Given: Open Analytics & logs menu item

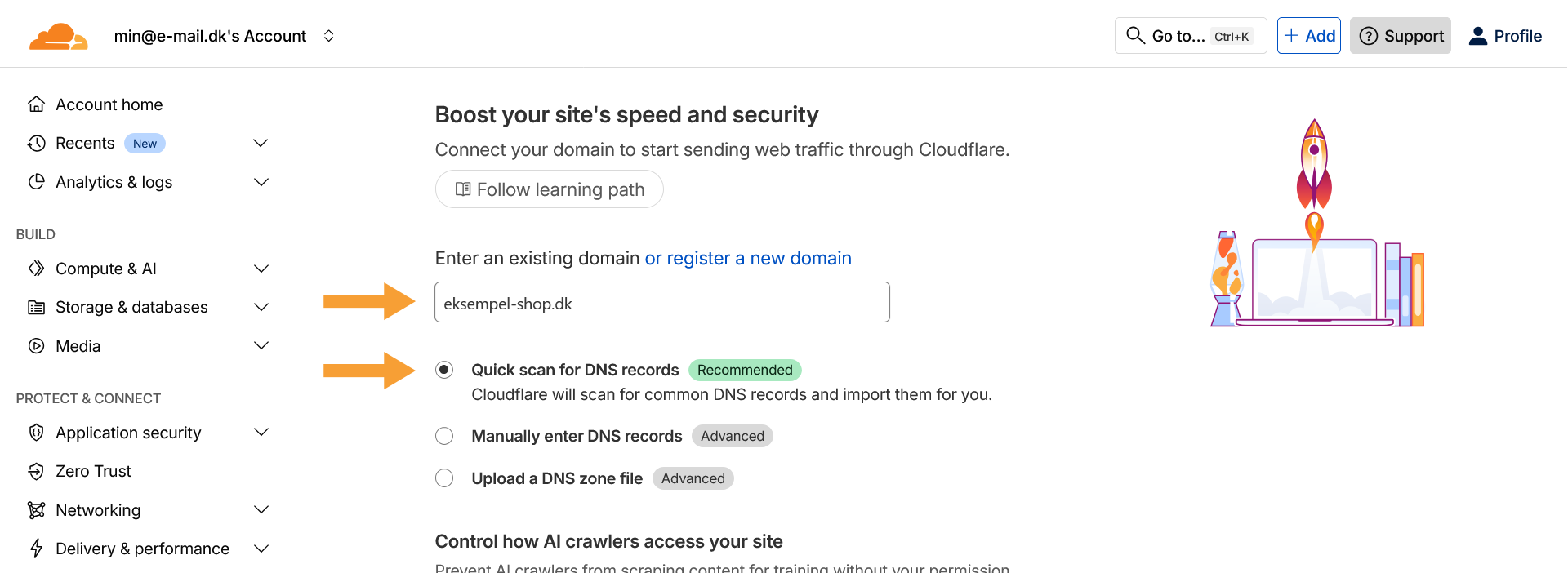Looking at the screenshot, I should tap(114, 182).
